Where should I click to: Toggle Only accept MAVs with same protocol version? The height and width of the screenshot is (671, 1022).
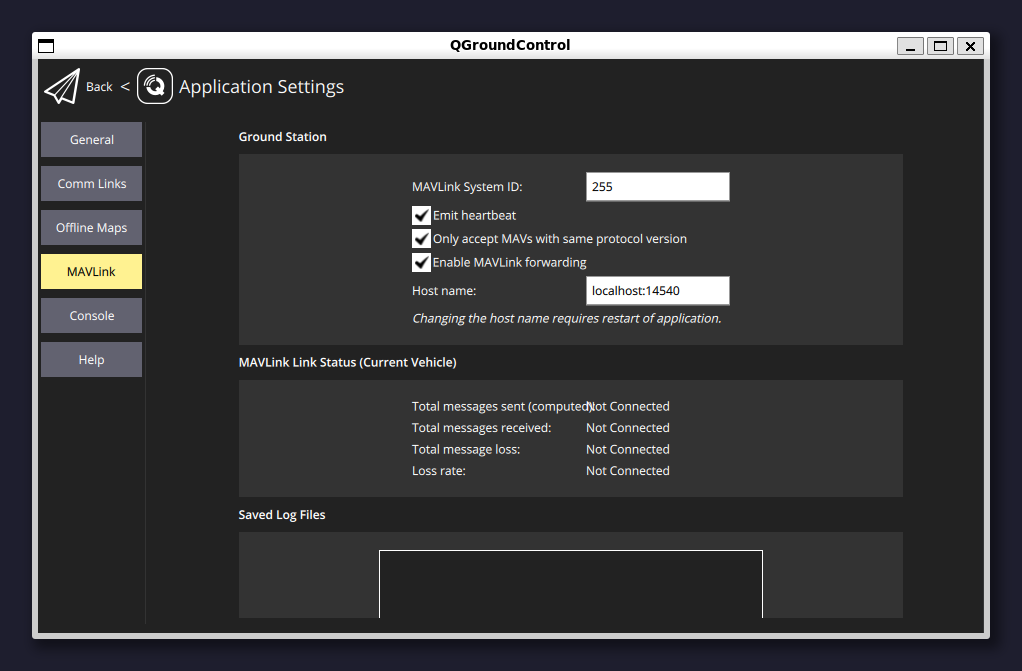click(421, 239)
